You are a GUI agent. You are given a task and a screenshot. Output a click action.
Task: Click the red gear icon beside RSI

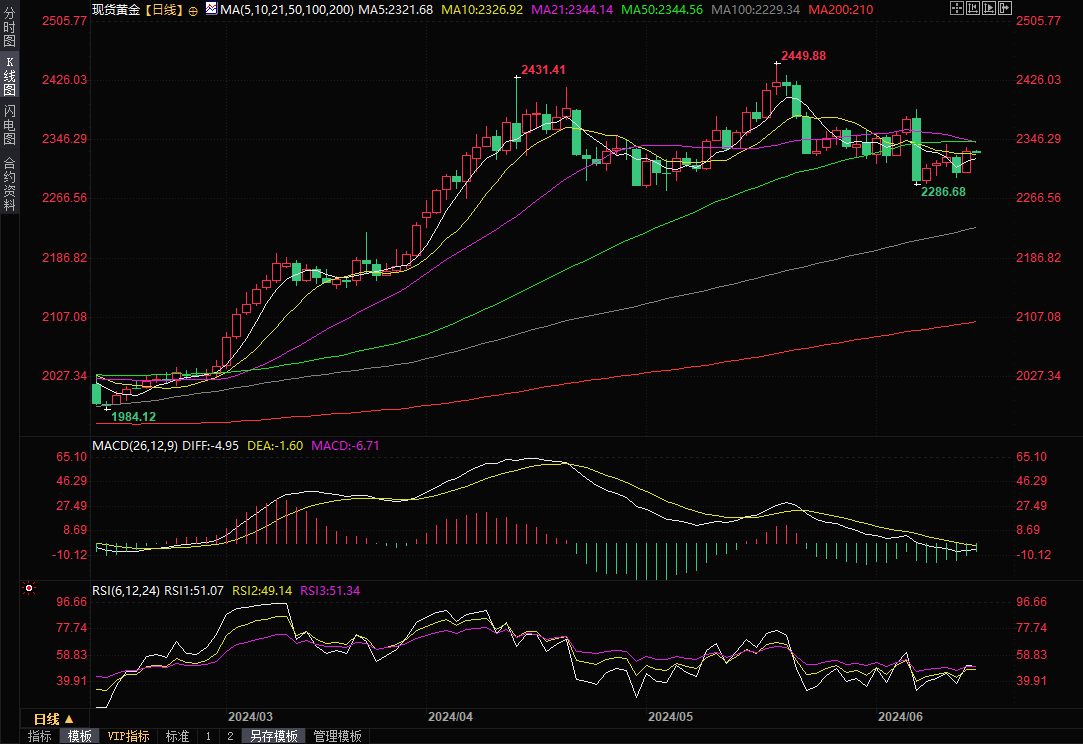(28, 589)
